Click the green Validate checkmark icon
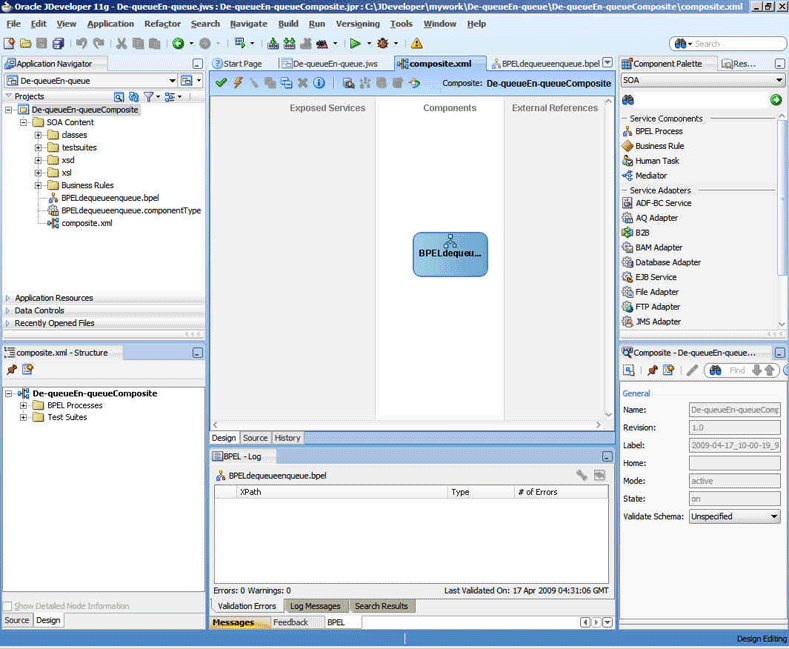The image size is (789, 649). point(221,83)
